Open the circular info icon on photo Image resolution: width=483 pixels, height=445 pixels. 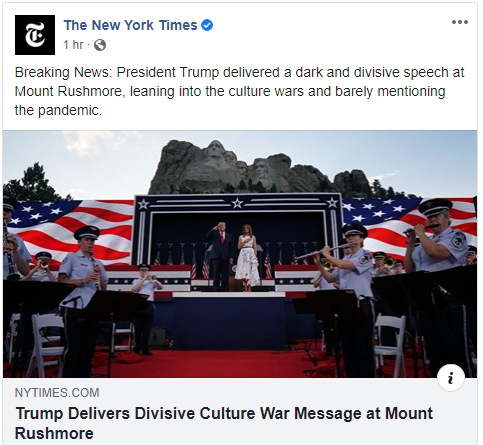click(x=451, y=378)
